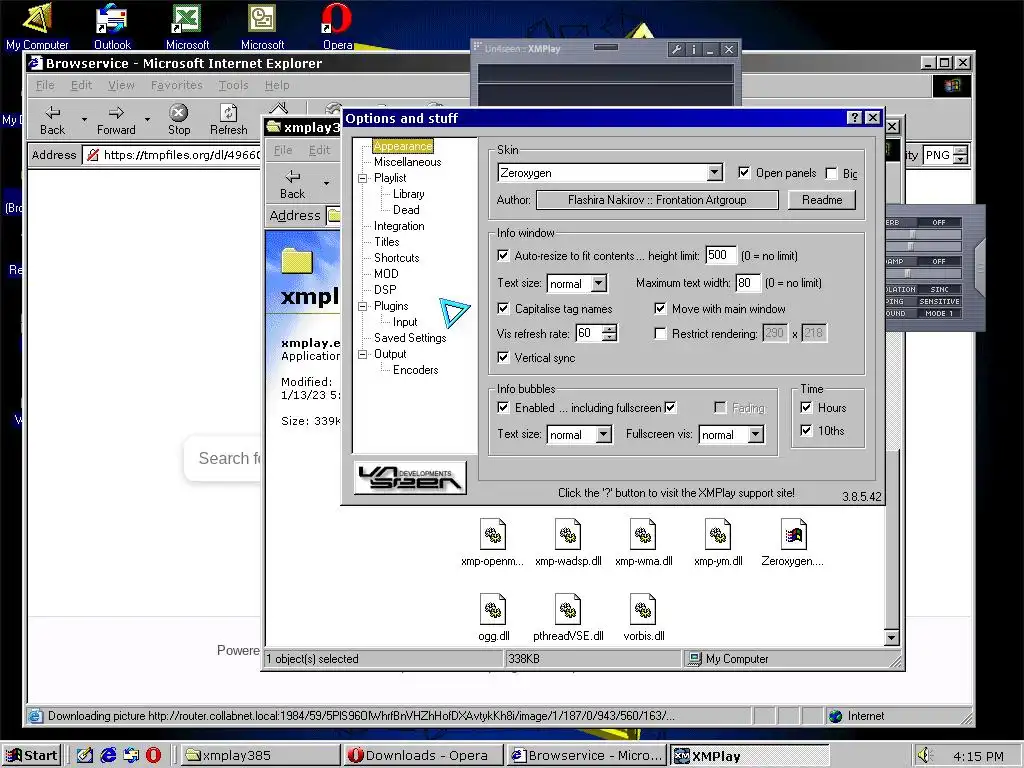Screen dimensions: 1024x768
Task: Open the Tools menu in Internet Explorer
Action: click(233, 85)
